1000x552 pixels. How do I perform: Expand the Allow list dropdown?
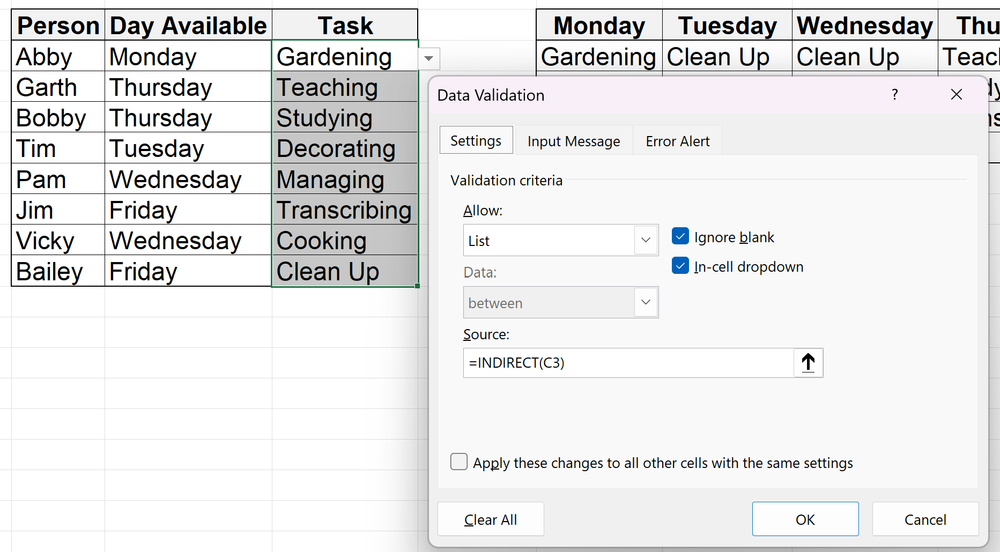click(x=645, y=241)
